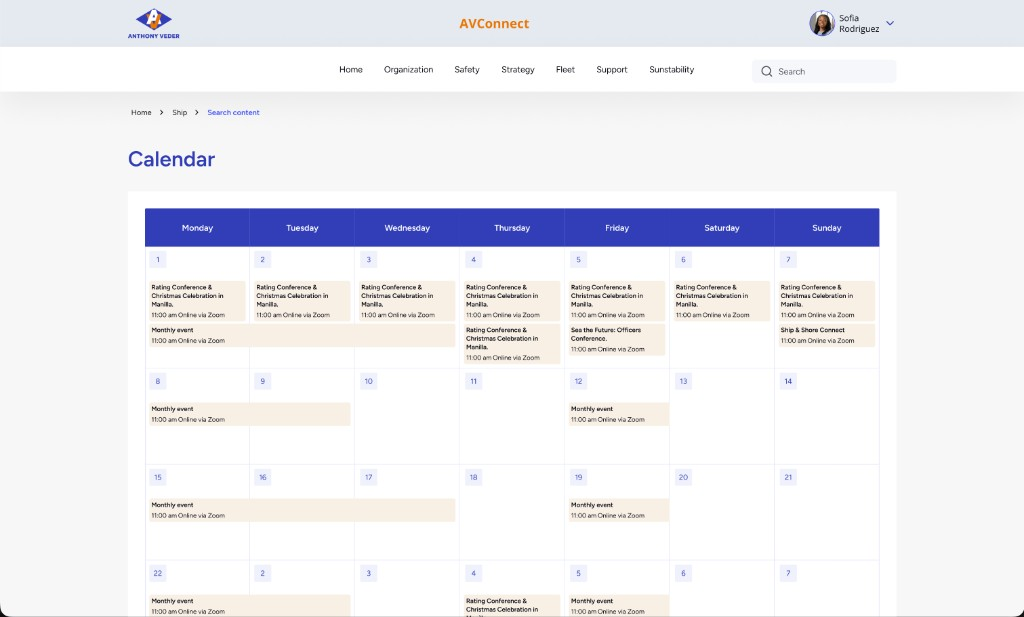Open the Sunstability menu item
Viewport: 1024px width, 617px height.
tap(671, 69)
